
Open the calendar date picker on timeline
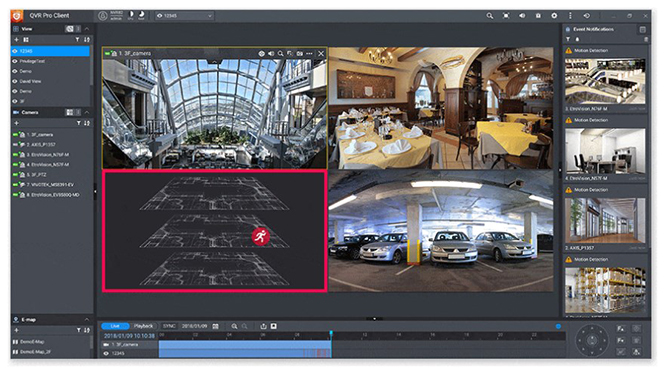[215, 326]
